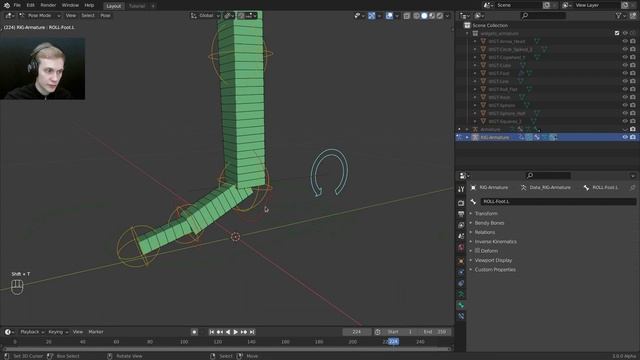Screen dimensions: 640x360
Task: Switch viewport to rendered shading
Action: coord(440,16)
